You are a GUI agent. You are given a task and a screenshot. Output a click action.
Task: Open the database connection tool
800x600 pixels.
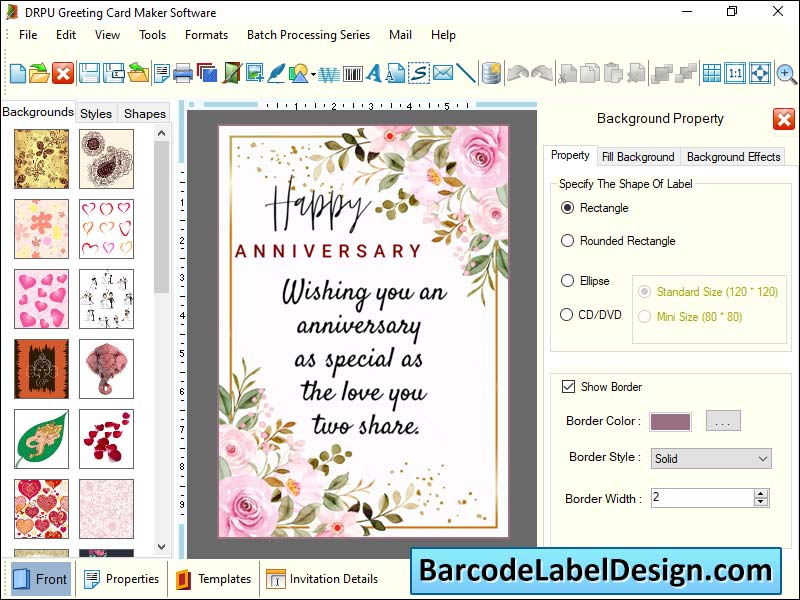(491, 72)
